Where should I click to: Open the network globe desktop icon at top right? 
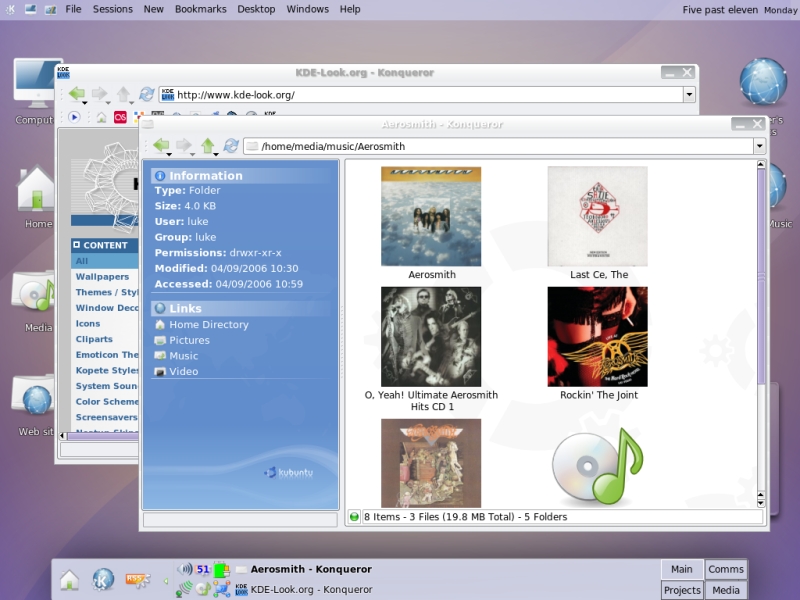[763, 82]
